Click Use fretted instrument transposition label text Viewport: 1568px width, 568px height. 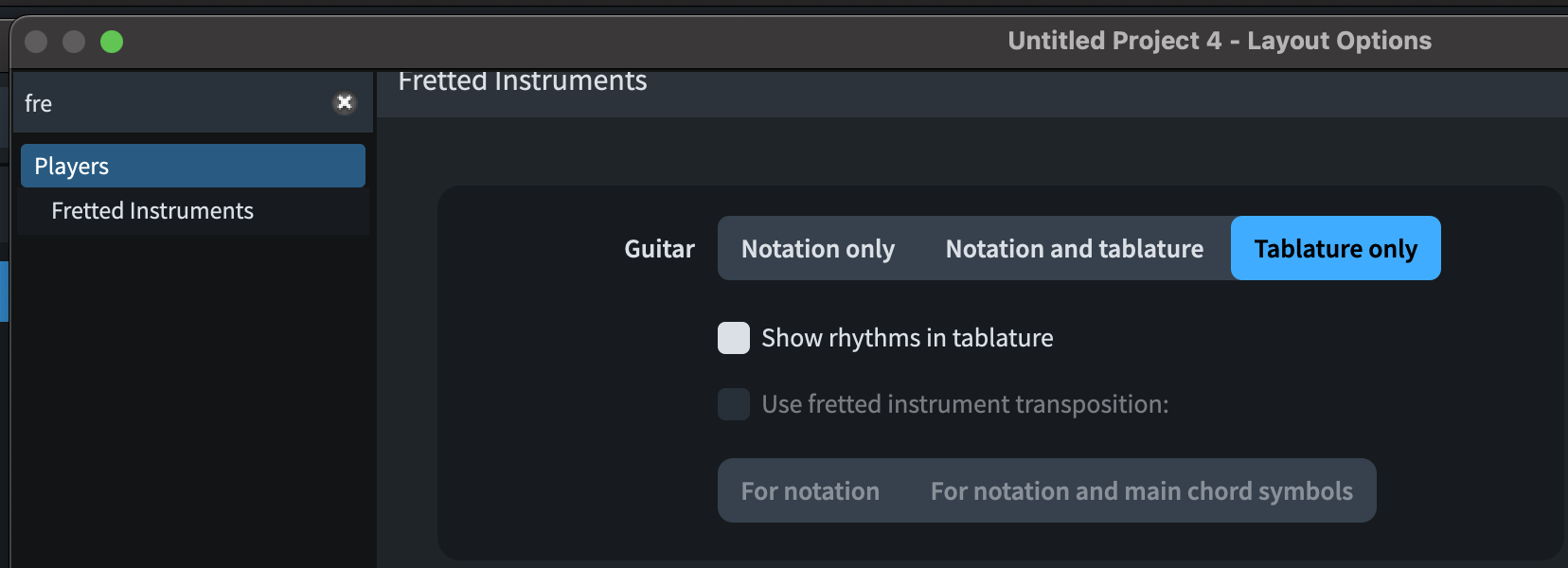click(x=965, y=404)
